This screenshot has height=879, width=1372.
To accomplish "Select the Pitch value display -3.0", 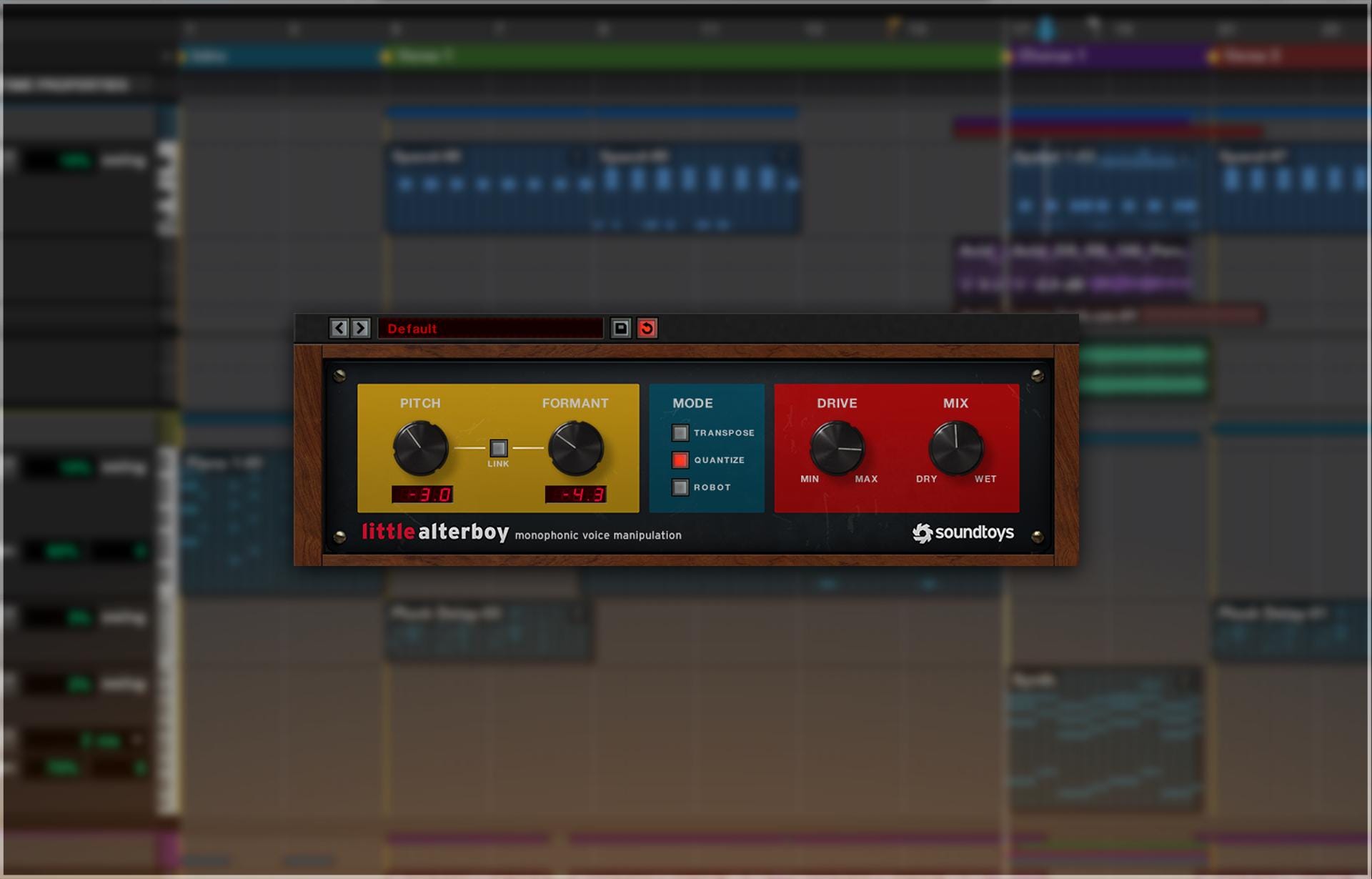I will tap(422, 495).
